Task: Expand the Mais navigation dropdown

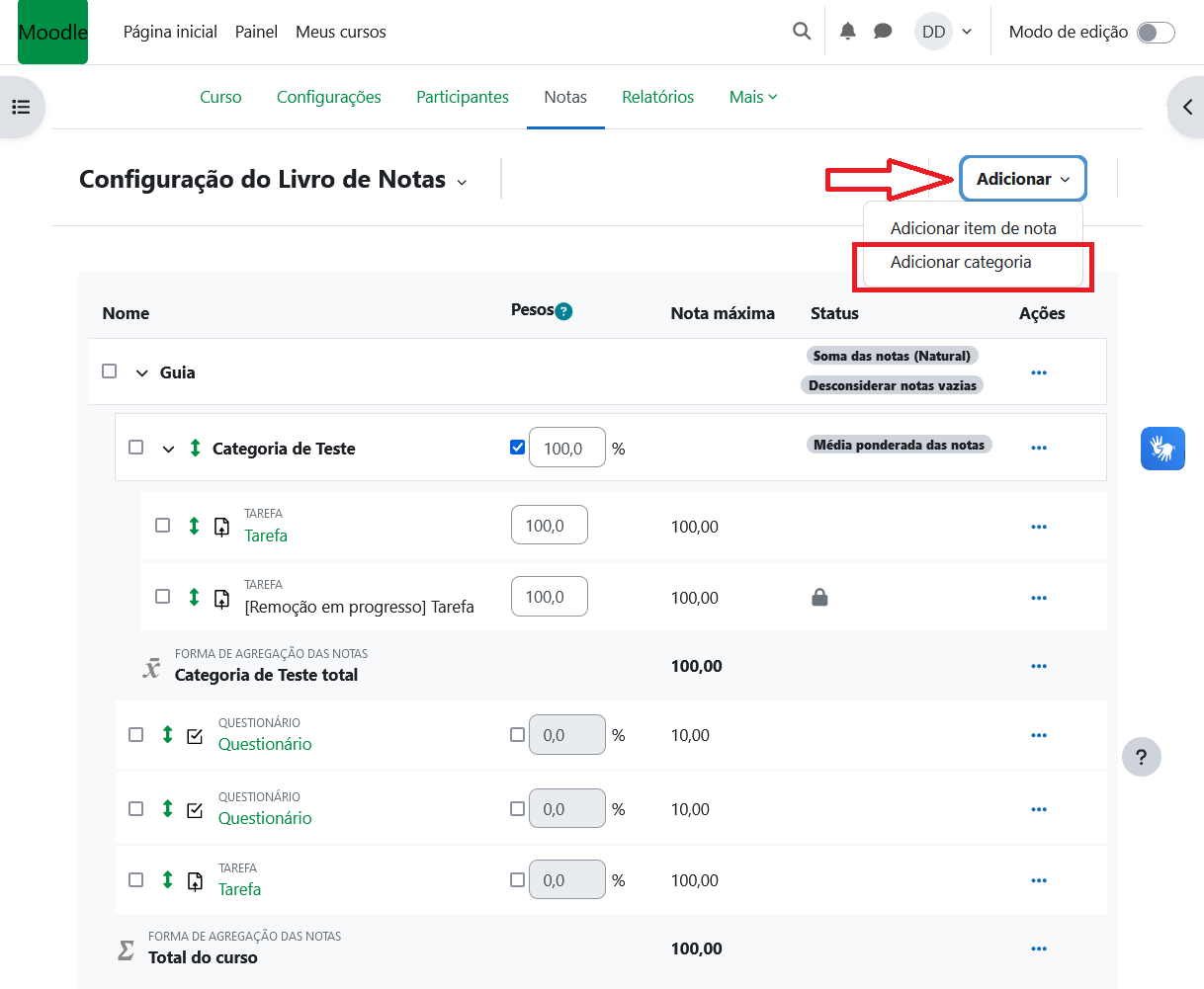Action: pyautogui.click(x=752, y=97)
